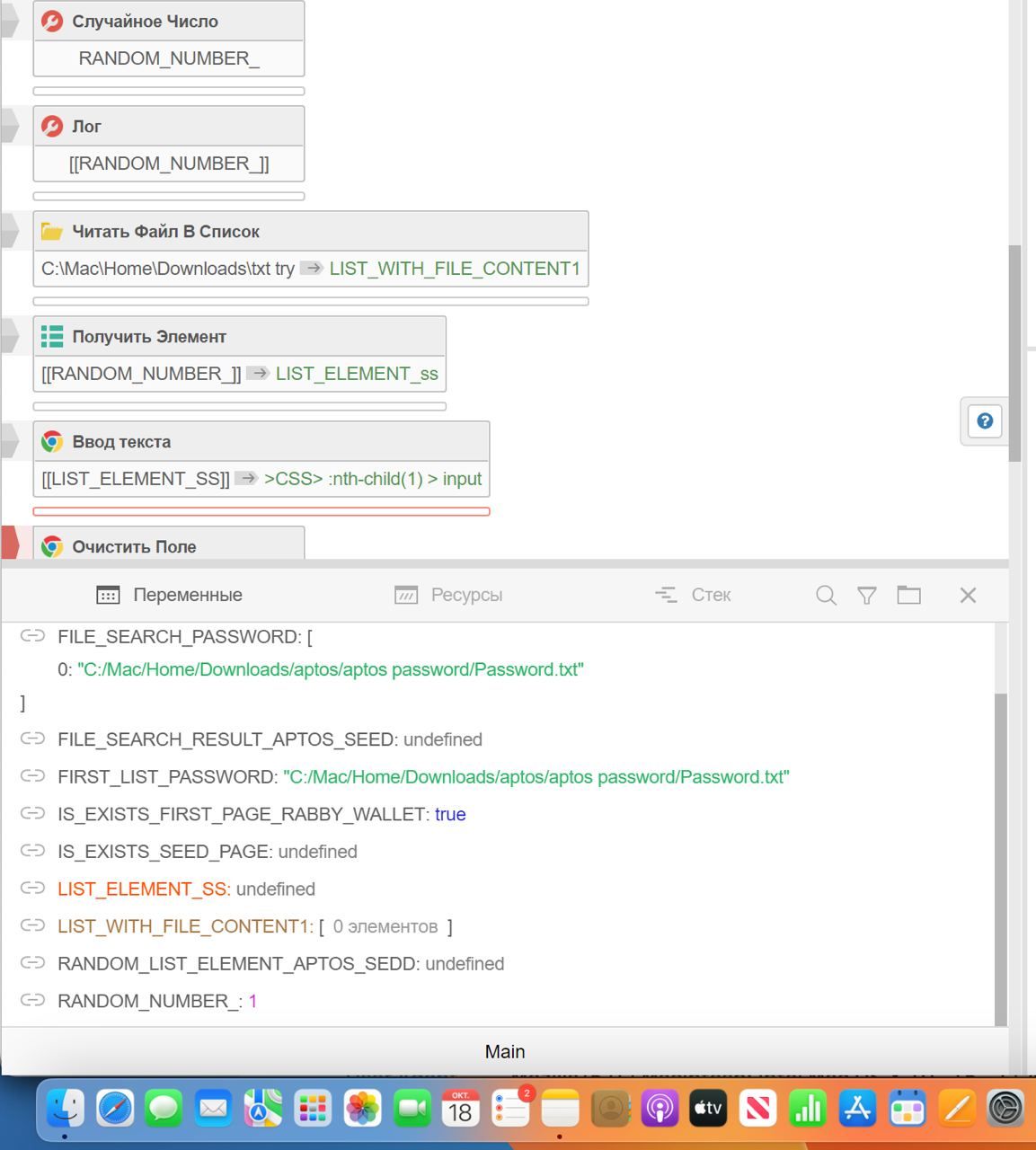The height and width of the screenshot is (1150, 1036).
Task: Switch to the Стек tab
Action: (x=693, y=595)
